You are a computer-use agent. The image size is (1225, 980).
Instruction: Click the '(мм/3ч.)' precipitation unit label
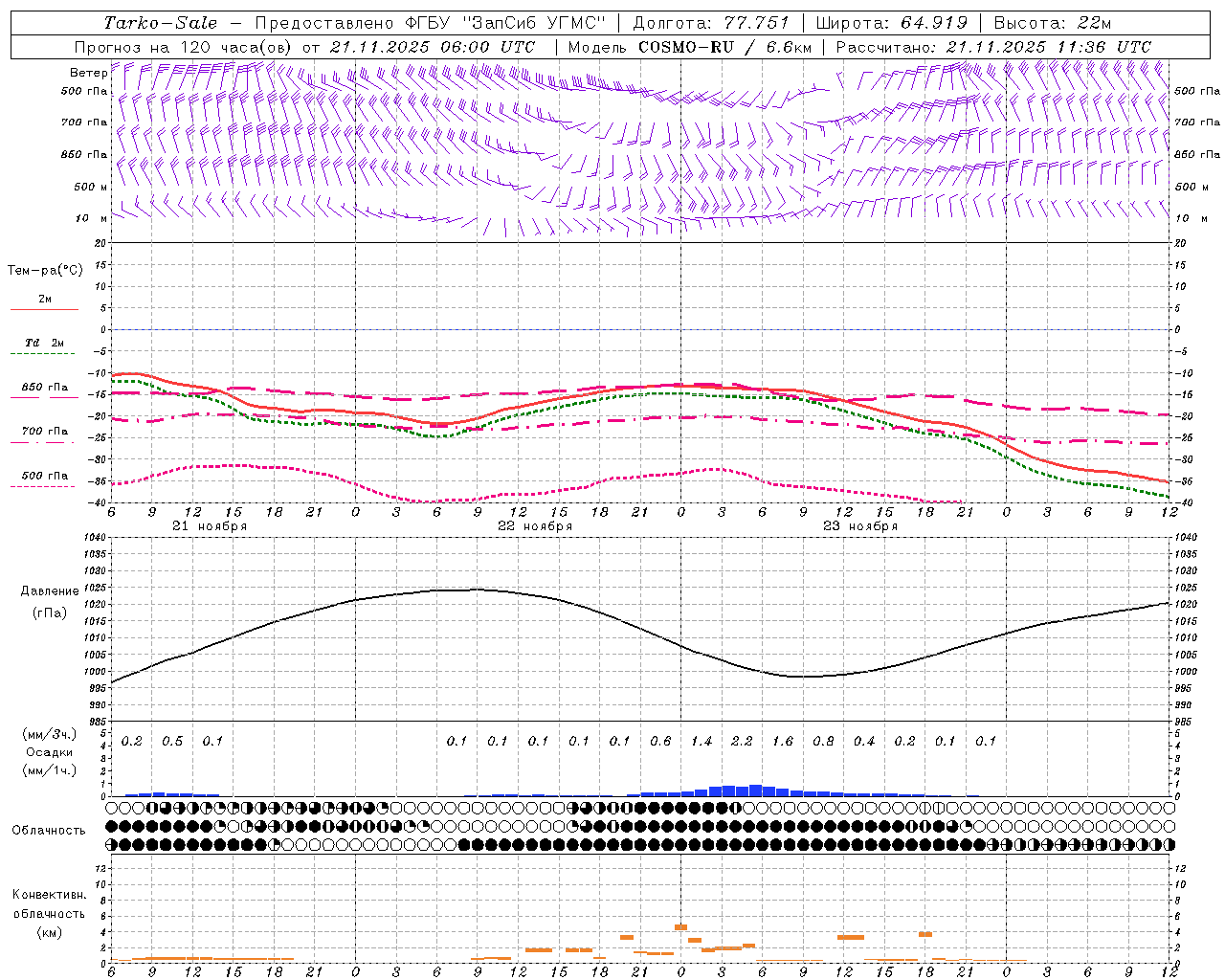coord(50,734)
